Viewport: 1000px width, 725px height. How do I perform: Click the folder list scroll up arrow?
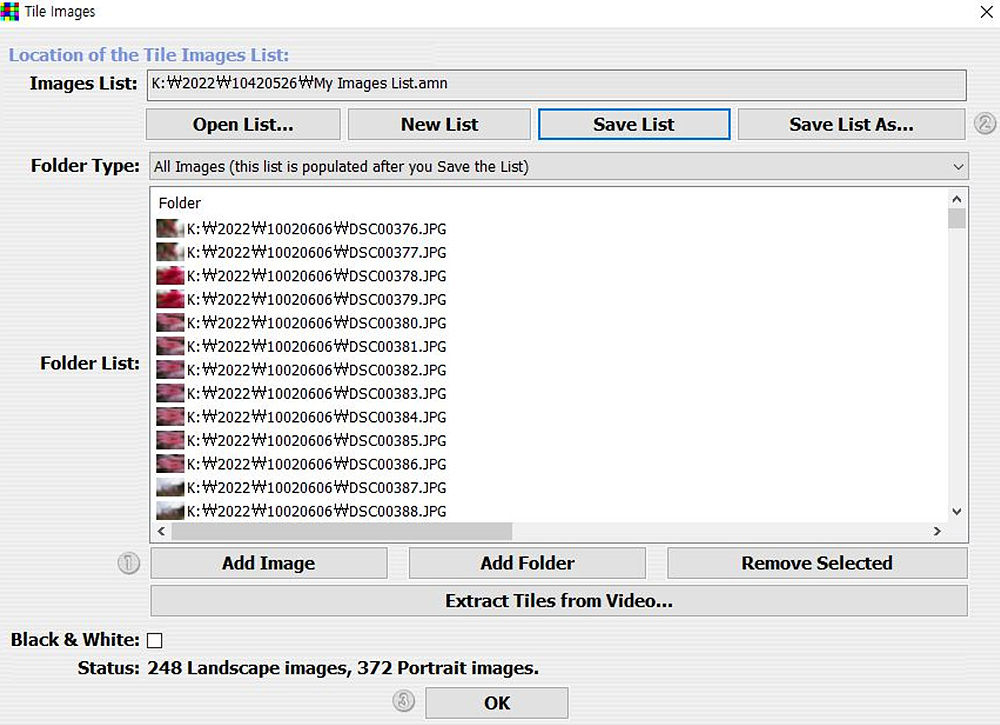pyautogui.click(x=957, y=199)
